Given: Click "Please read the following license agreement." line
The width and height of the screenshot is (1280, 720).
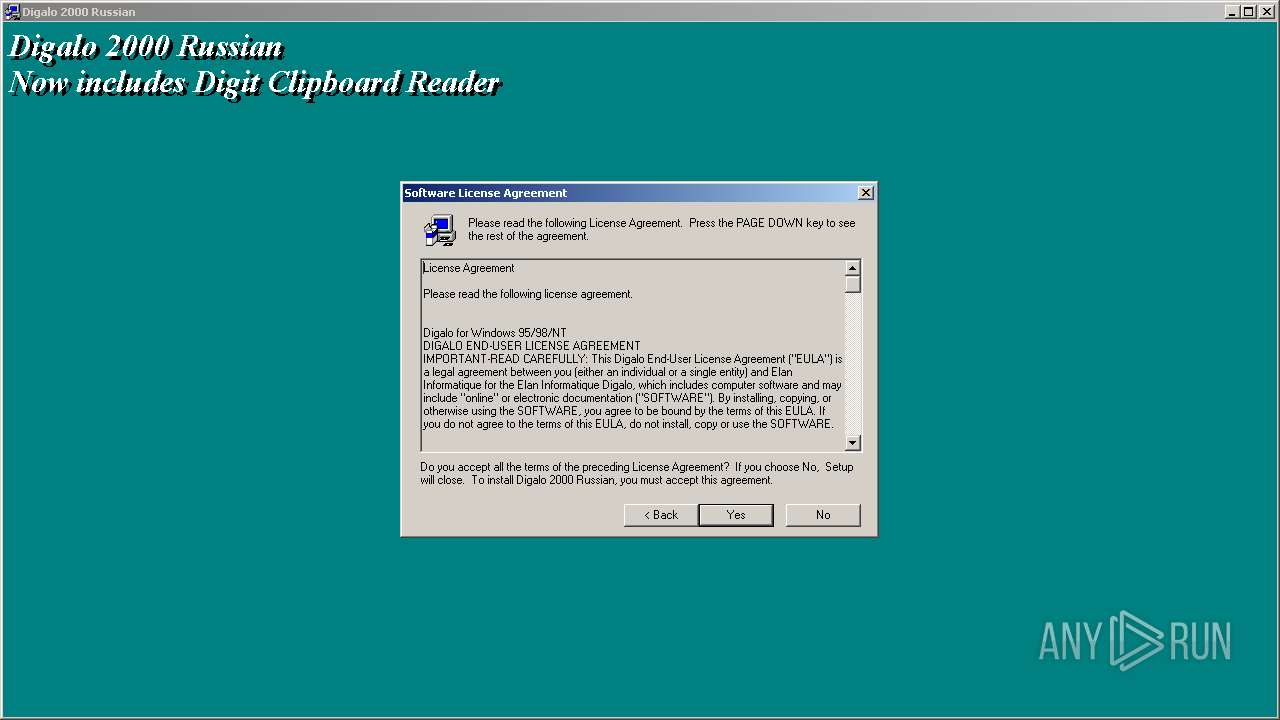Looking at the screenshot, I should coord(527,294).
